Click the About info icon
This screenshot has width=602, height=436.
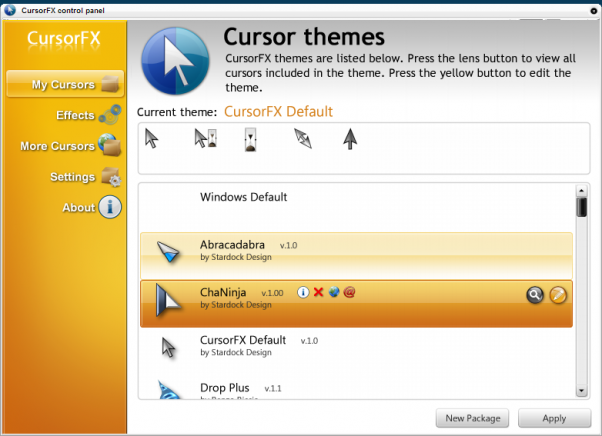(110, 207)
